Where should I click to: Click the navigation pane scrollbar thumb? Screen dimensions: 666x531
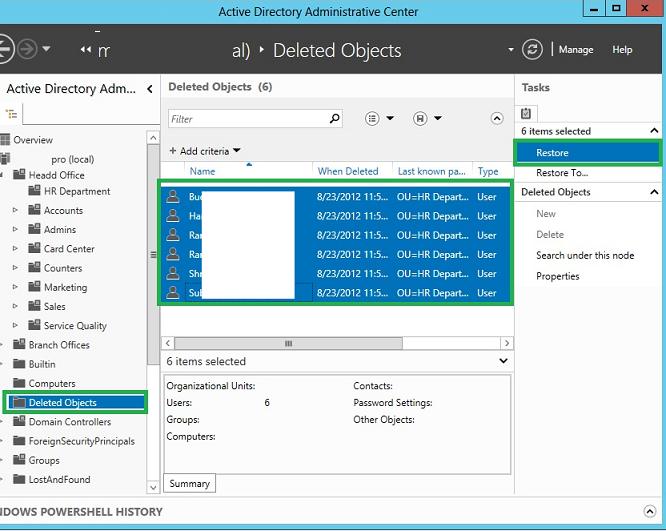153,254
